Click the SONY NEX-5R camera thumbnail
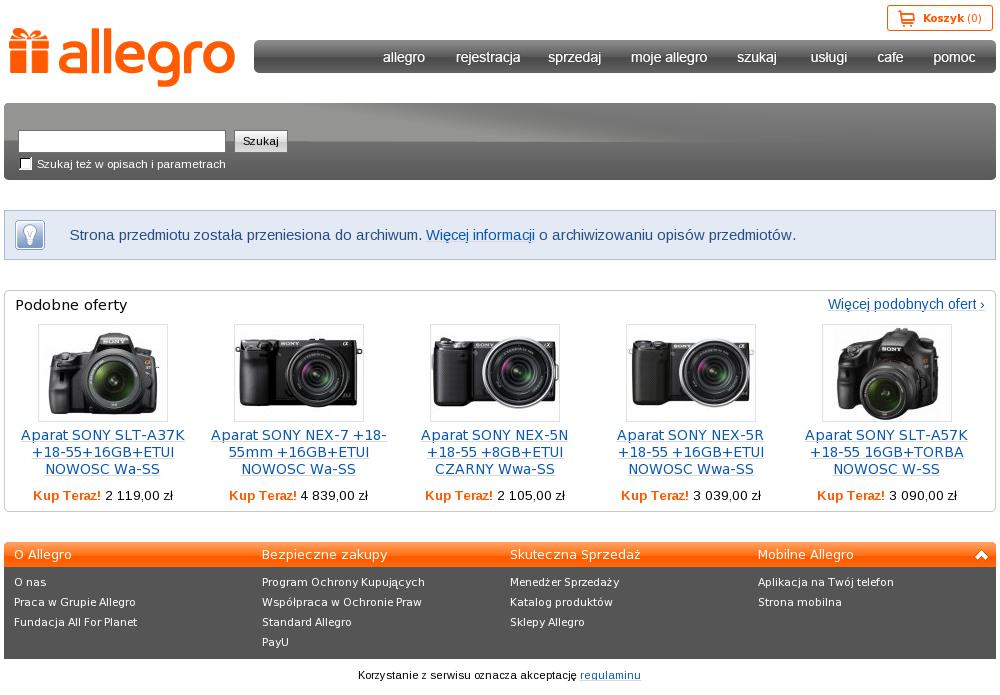 click(691, 372)
